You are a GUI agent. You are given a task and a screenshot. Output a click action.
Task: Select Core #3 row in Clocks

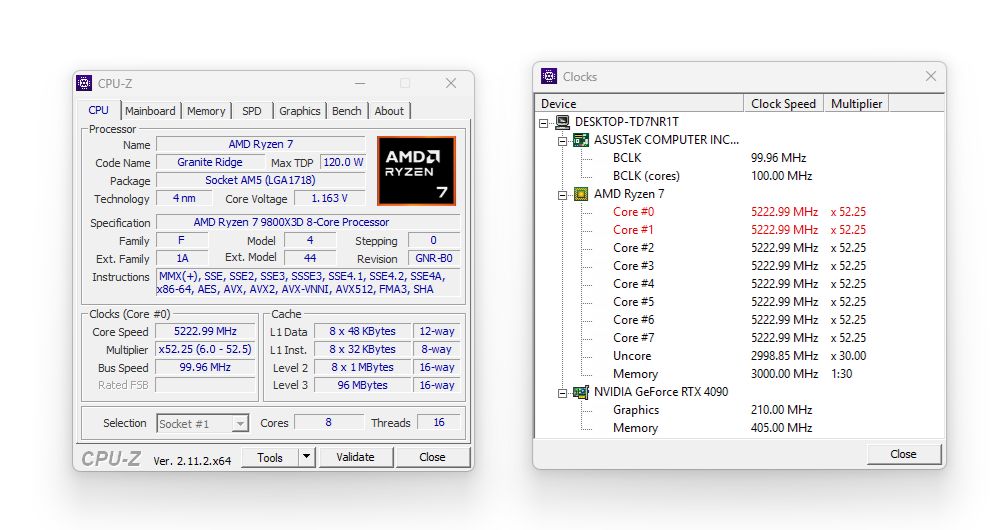pos(740,266)
